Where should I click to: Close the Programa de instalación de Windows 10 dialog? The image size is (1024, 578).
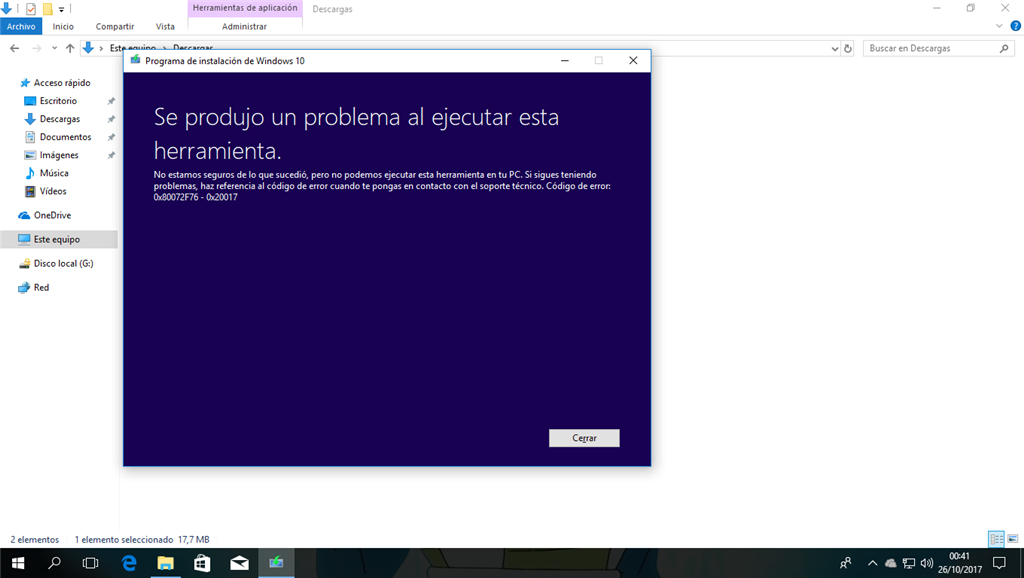[633, 61]
